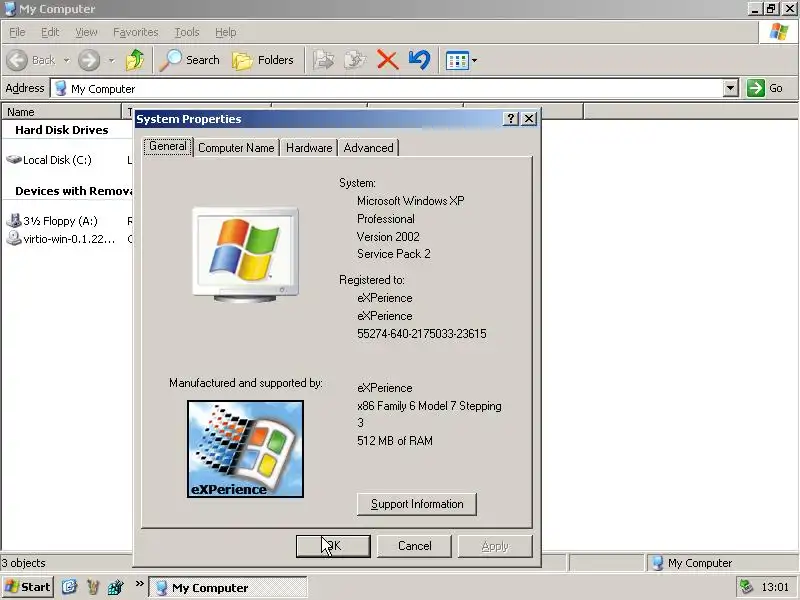Select the virtio-win CD drive
The height and width of the screenshot is (600, 800).
coord(60,239)
